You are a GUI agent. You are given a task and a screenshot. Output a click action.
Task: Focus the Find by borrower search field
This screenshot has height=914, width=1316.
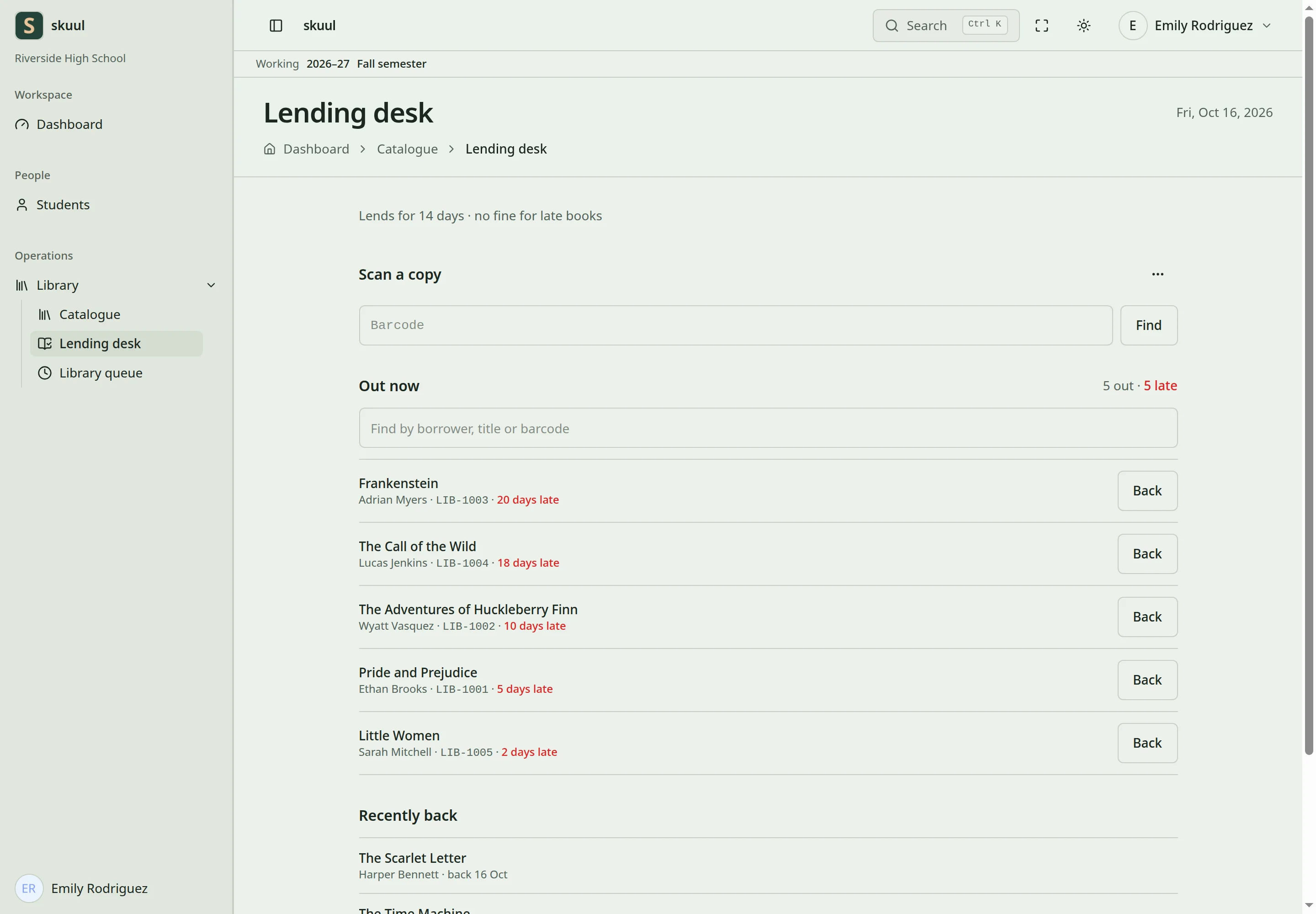pos(768,428)
